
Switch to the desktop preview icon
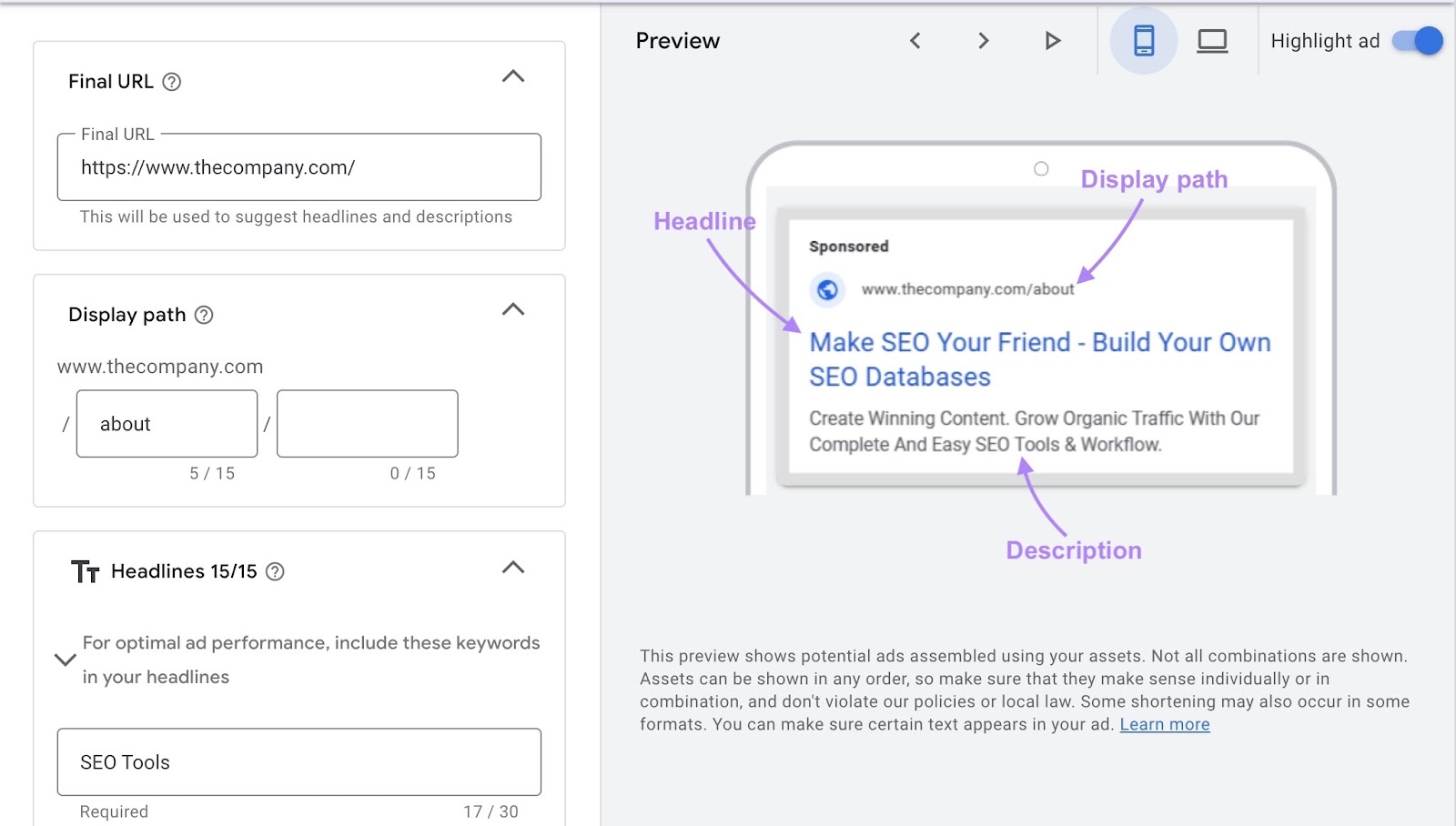[1212, 41]
